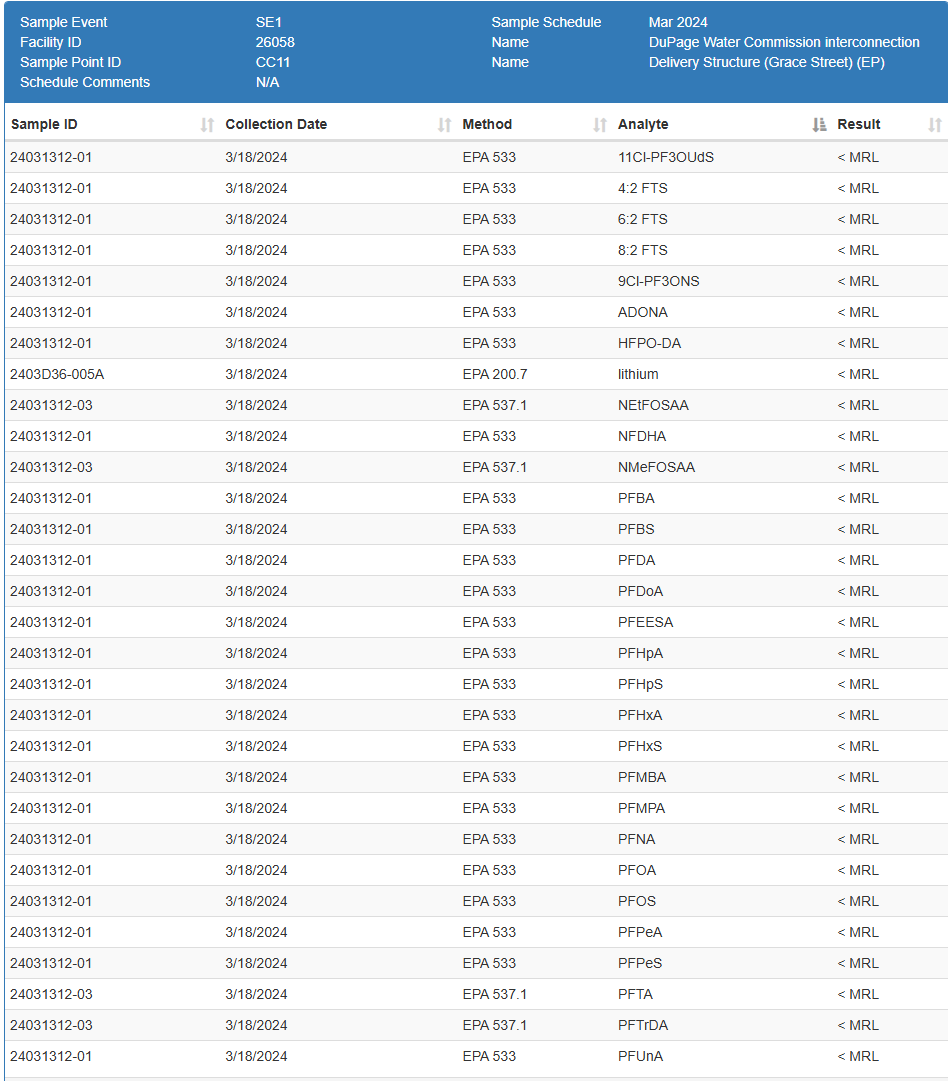Click the Method header text
The width and height of the screenshot is (948, 1081).
pos(487,125)
